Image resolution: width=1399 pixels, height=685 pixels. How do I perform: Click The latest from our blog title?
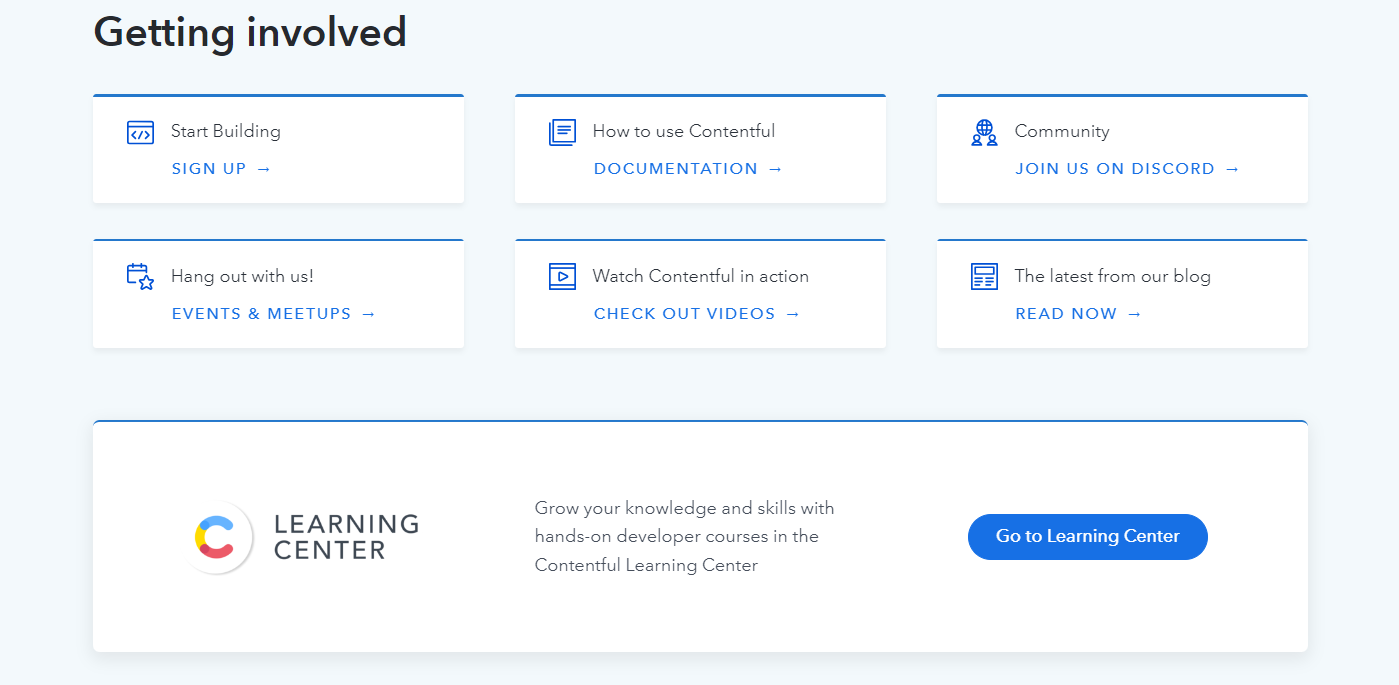1113,276
